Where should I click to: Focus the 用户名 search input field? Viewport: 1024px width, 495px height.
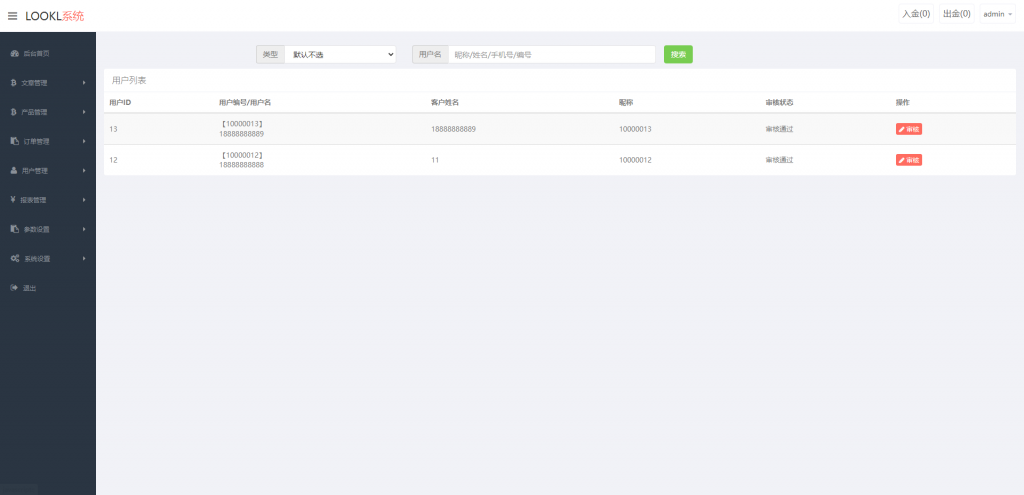(x=551, y=55)
